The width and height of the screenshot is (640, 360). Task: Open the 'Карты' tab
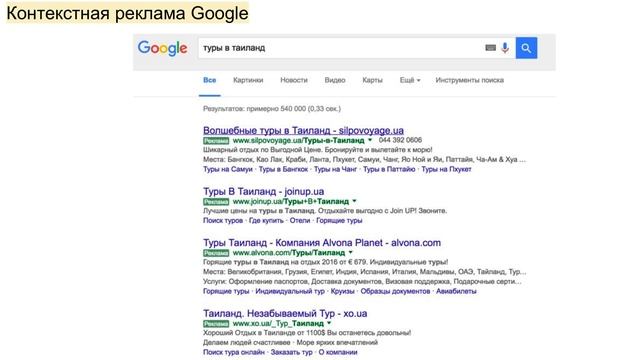(372, 80)
